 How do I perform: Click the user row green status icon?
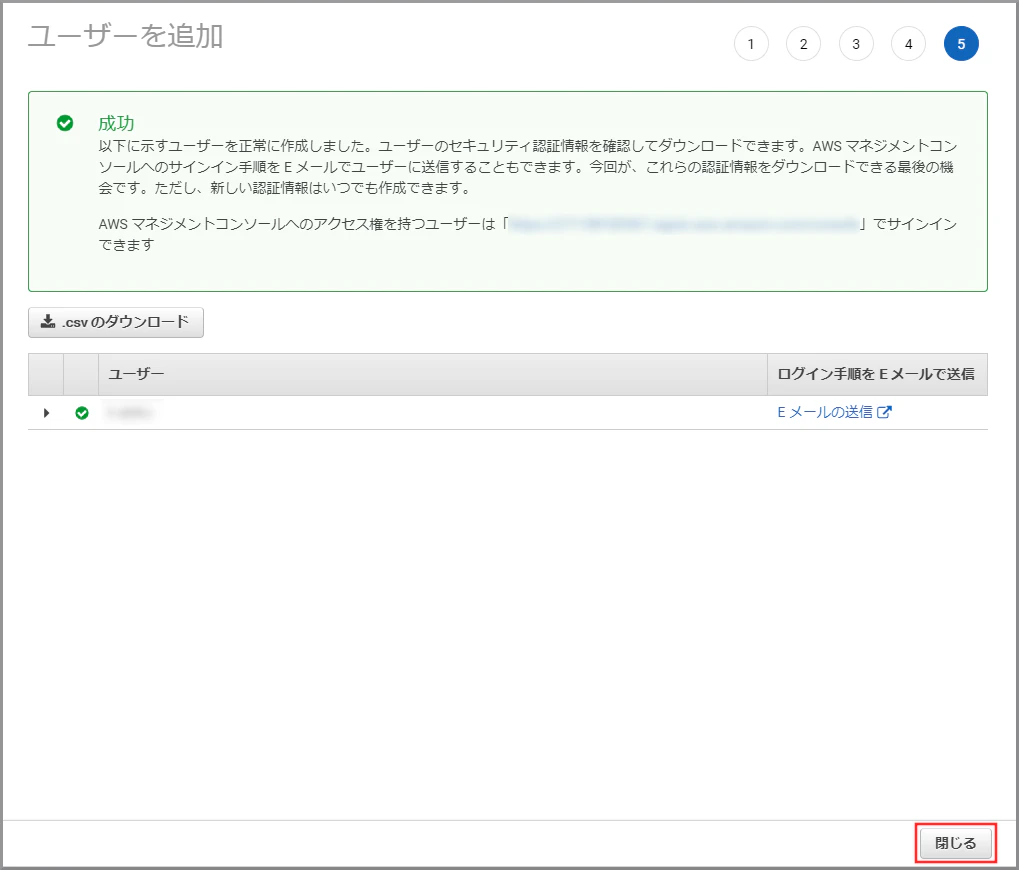82,413
